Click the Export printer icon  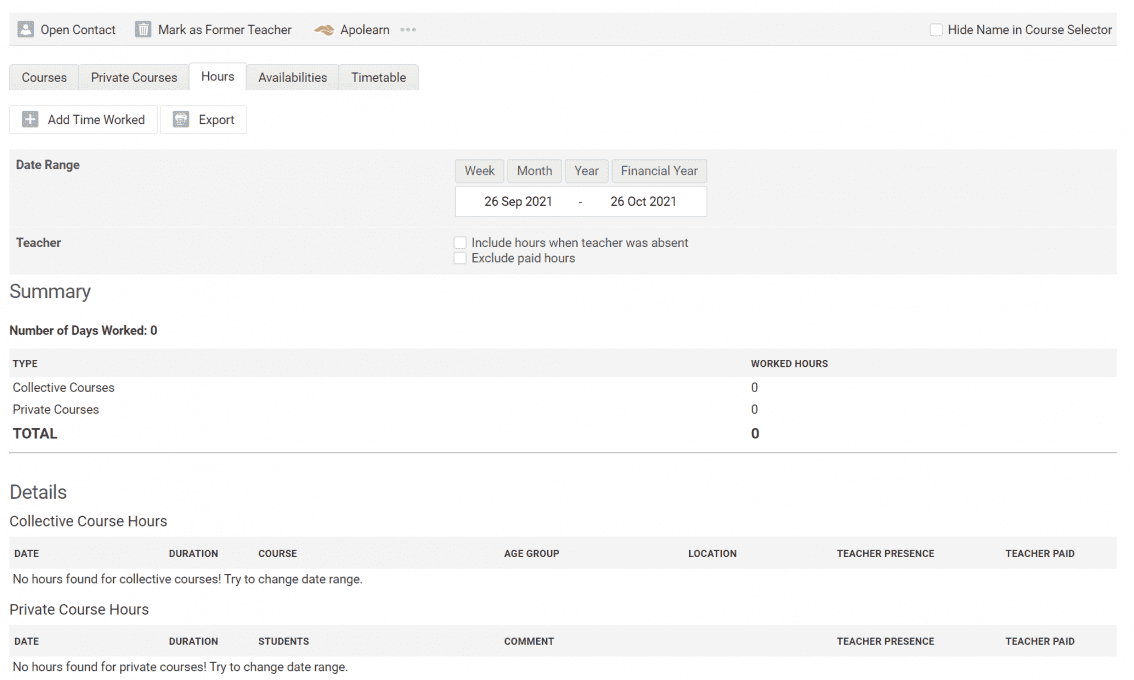click(181, 120)
